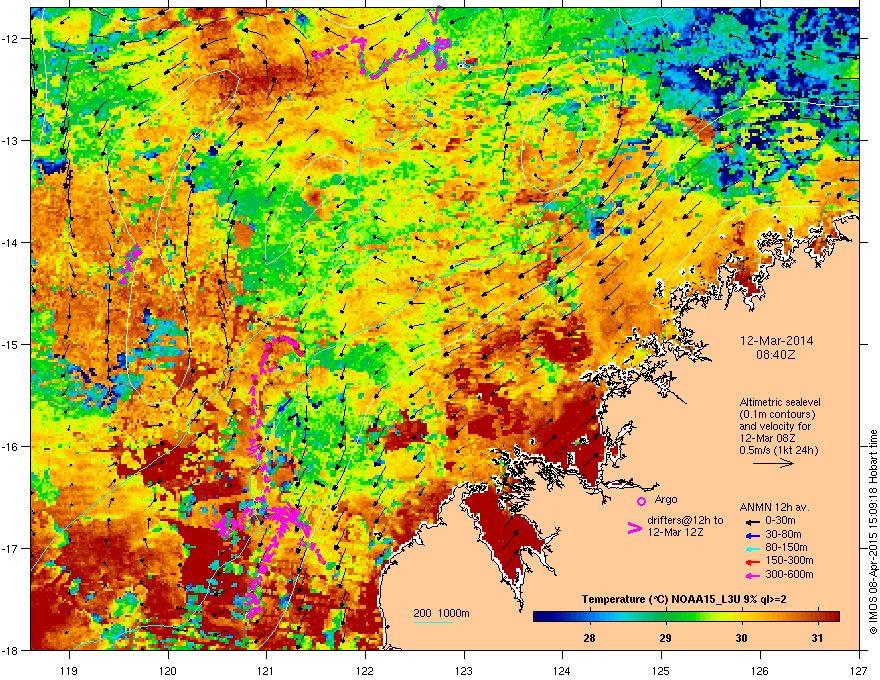Click the time label 08:40Z

pos(776,355)
